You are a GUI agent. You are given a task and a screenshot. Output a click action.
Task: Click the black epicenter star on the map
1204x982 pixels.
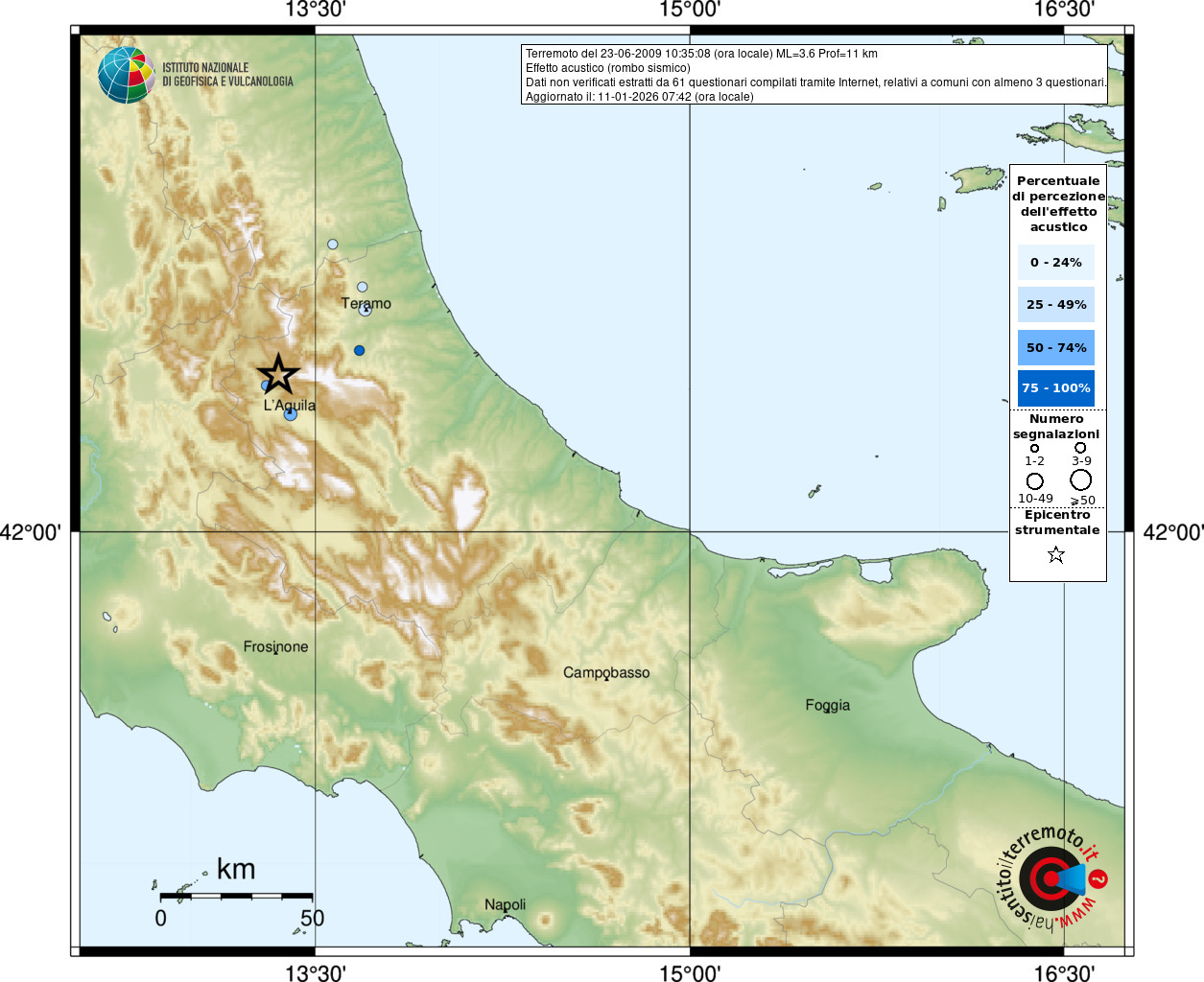[x=278, y=374]
